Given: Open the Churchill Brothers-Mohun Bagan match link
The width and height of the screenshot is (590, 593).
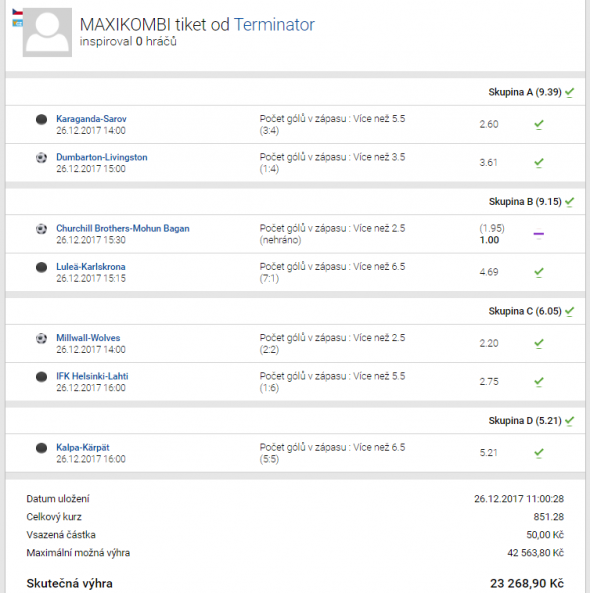Looking at the screenshot, I should [123, 228].
